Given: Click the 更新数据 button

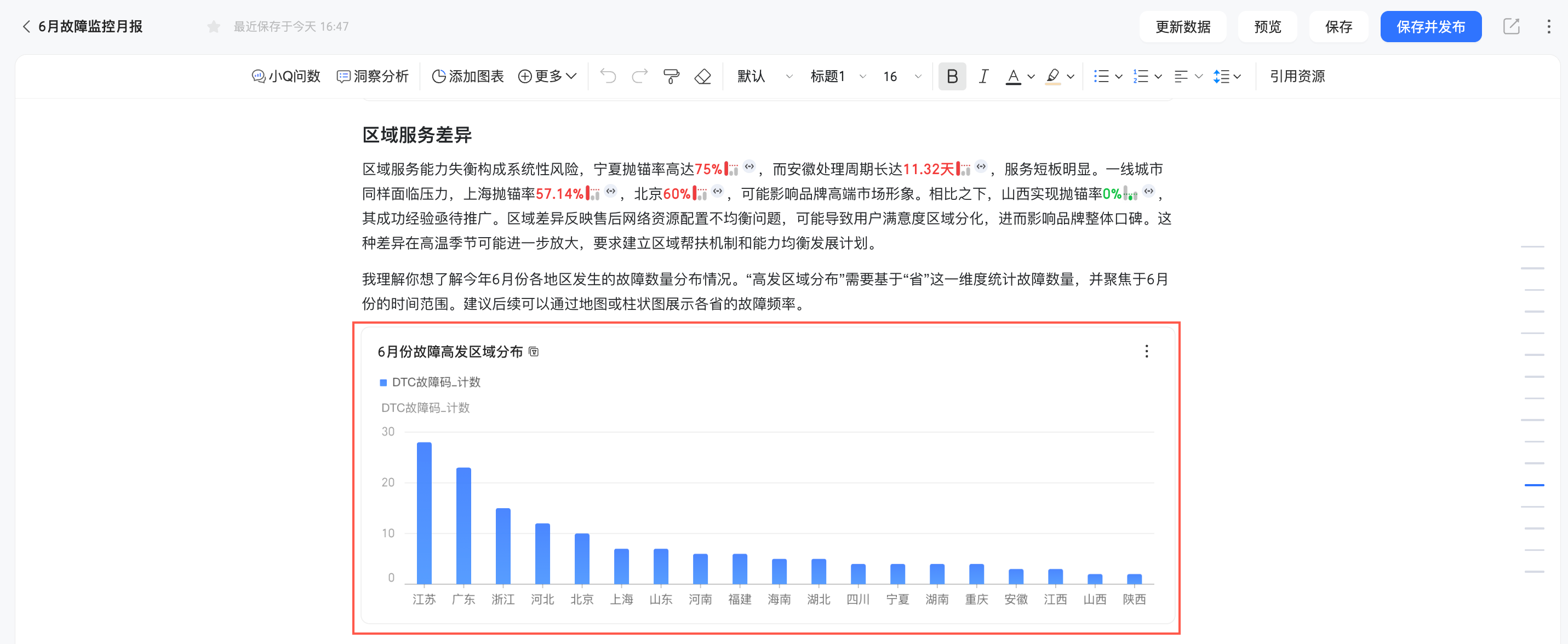Looking at the screenshot, I should (1182, 27).
